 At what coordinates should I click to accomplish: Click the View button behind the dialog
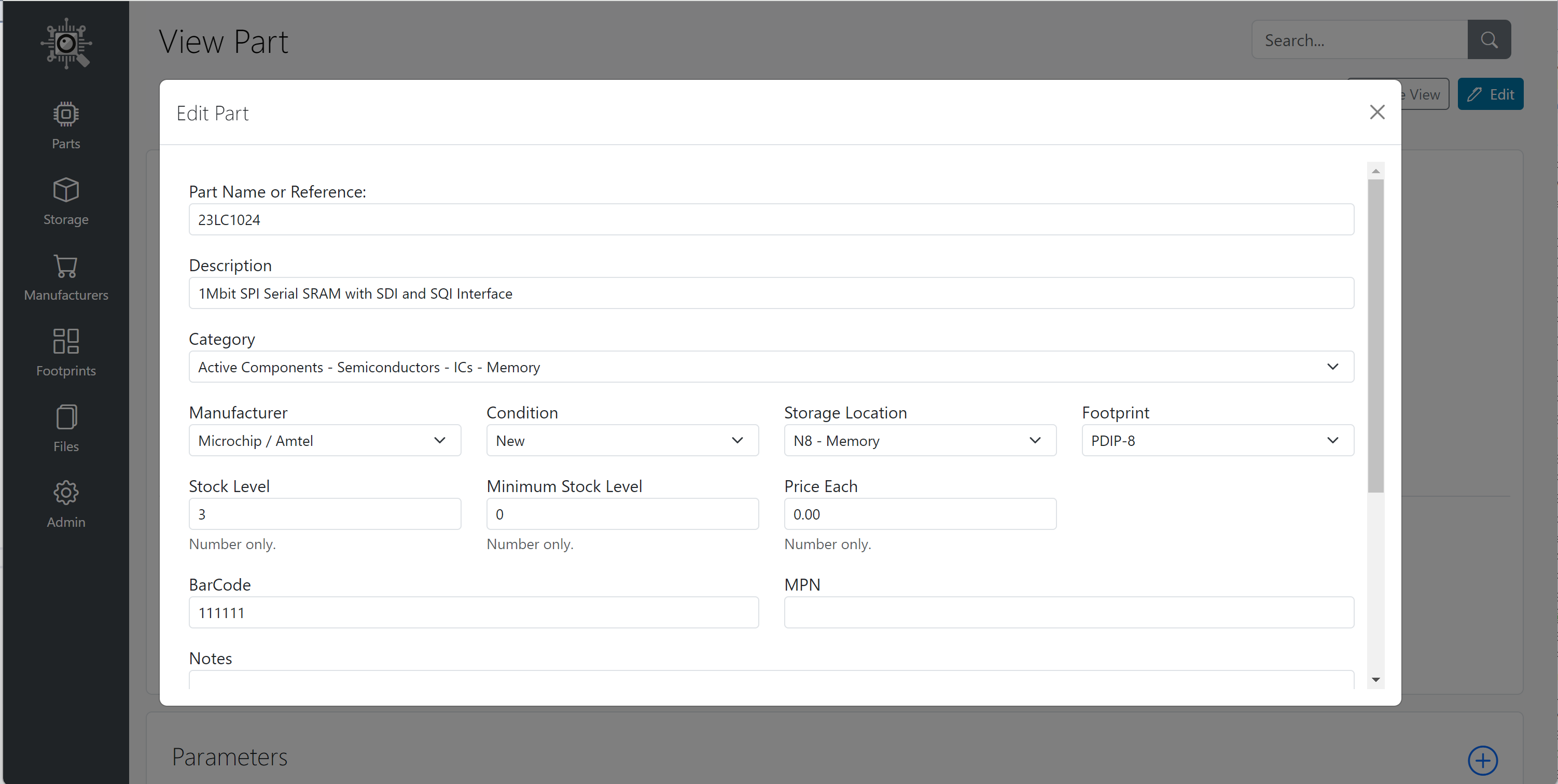tap(1423, 94)
